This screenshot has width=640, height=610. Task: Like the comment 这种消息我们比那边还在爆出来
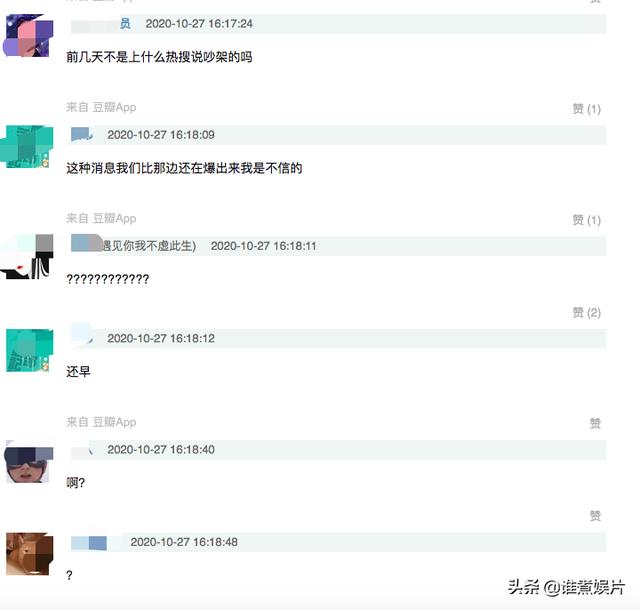click(x=587, y=220)
